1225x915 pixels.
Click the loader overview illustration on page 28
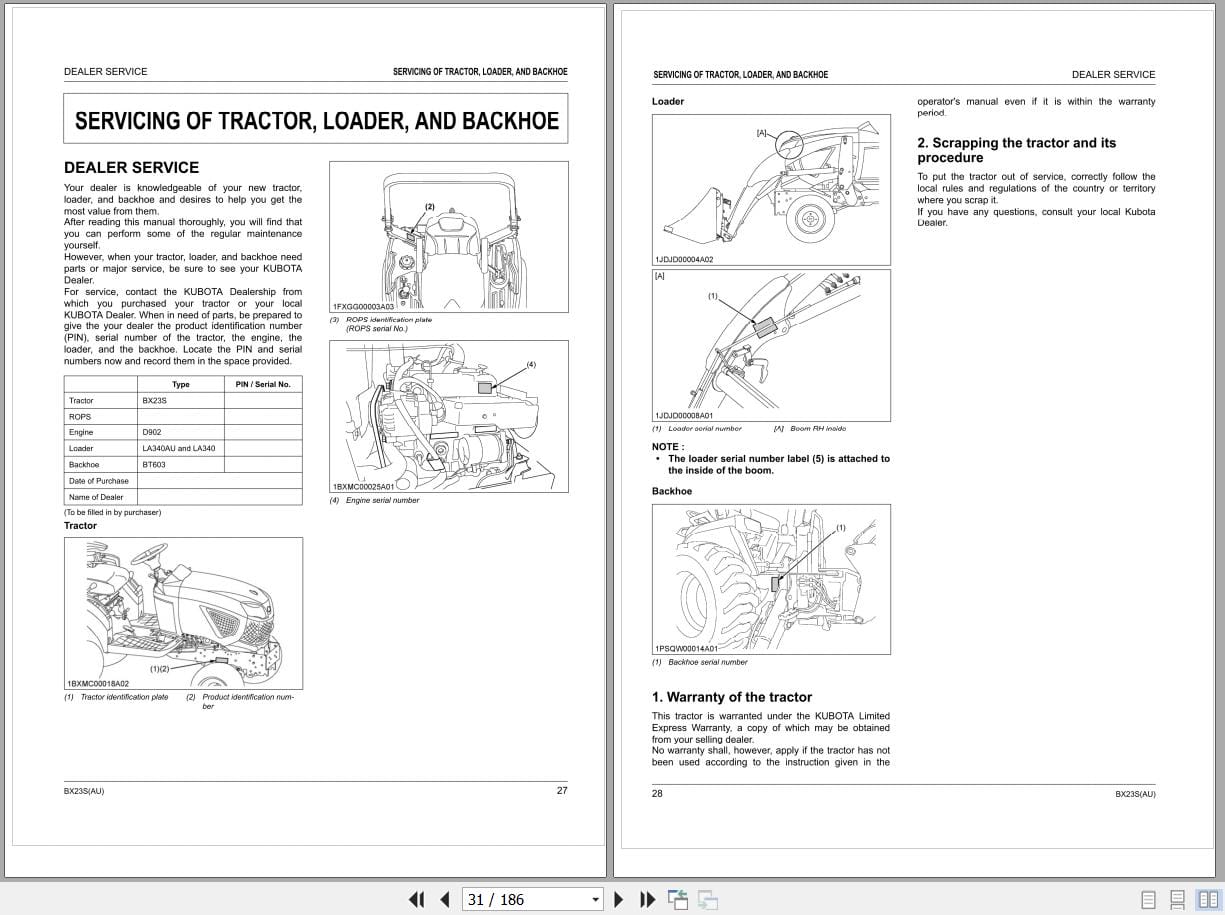pos(770,189)
